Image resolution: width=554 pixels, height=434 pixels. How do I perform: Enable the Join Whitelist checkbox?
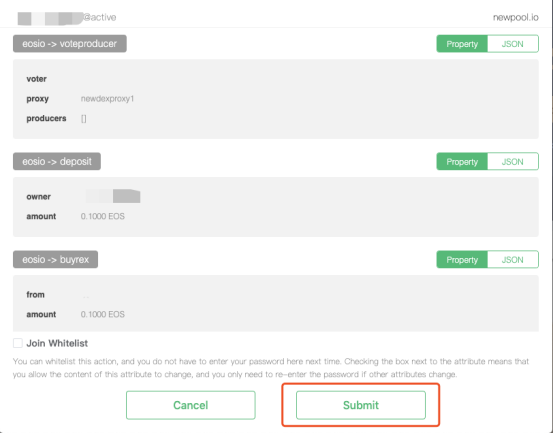coord(18,343)
